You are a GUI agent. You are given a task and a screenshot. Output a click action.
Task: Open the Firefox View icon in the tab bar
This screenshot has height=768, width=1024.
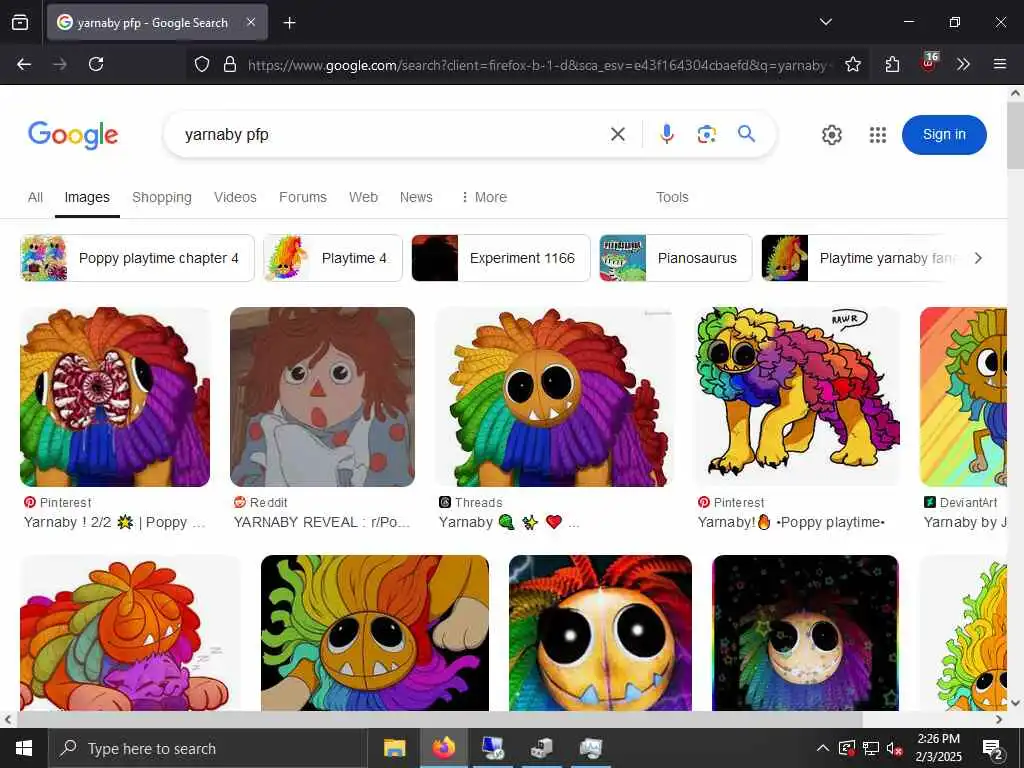tap(20, 22)
